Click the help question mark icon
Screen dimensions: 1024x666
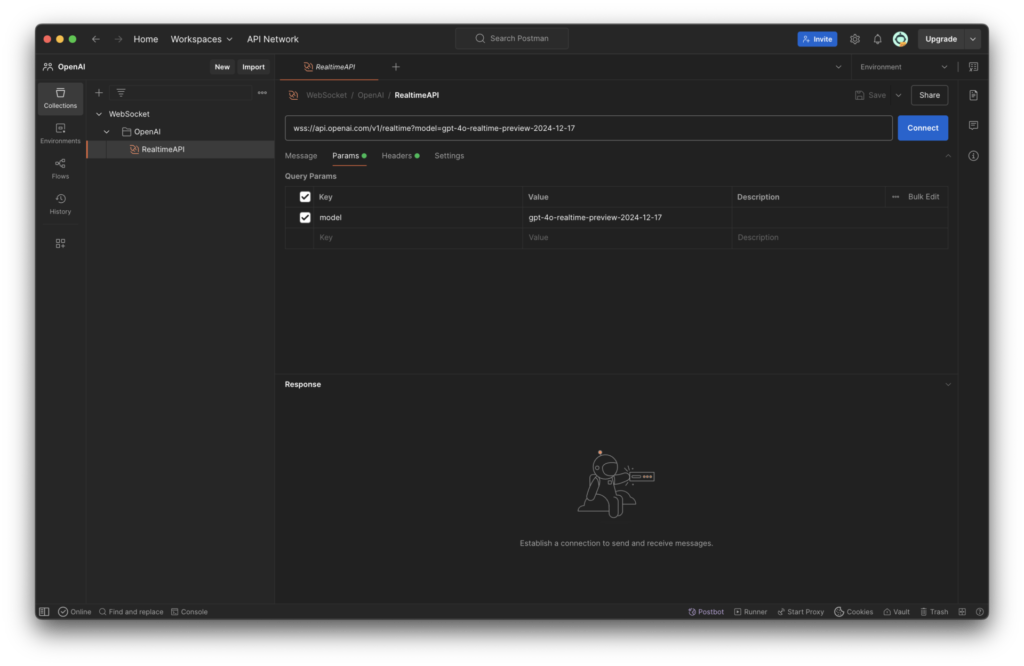coord(980,612)
